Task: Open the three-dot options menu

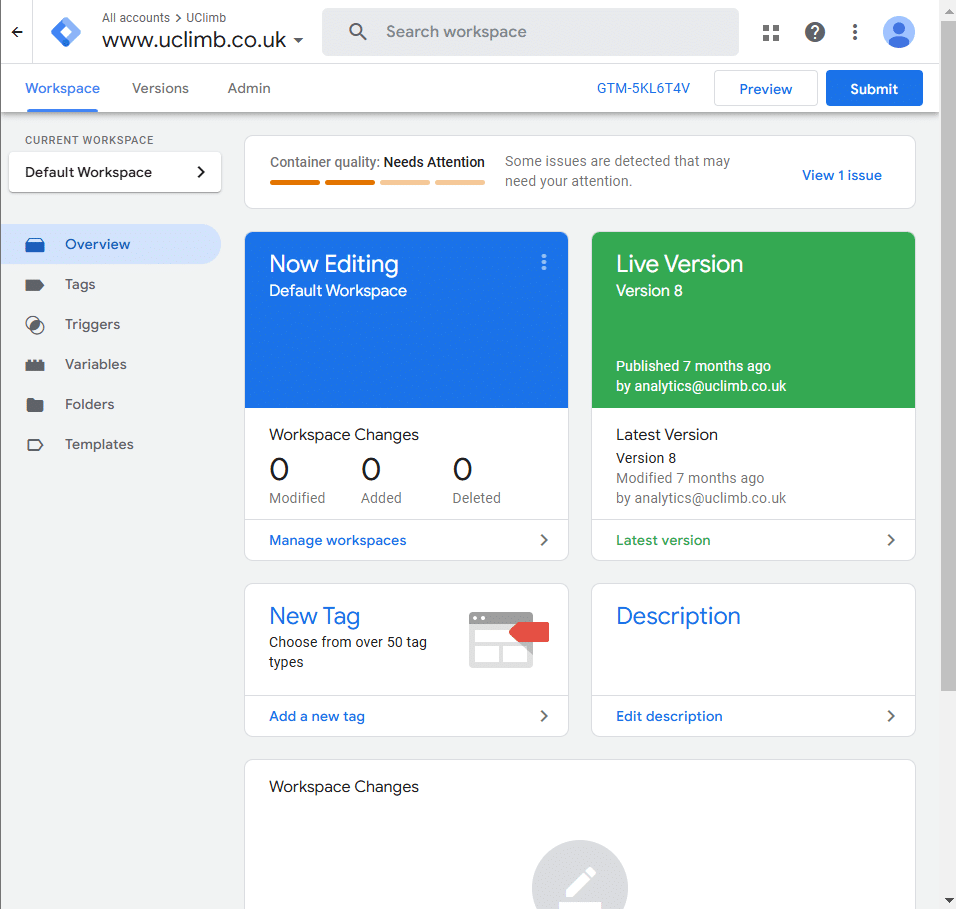Action: (855, 32)
